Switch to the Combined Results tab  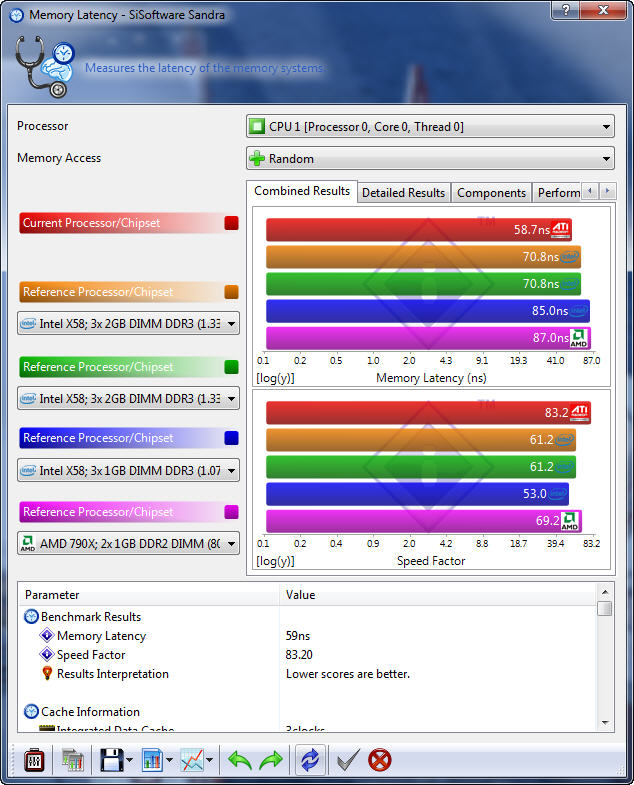point(302,191)
